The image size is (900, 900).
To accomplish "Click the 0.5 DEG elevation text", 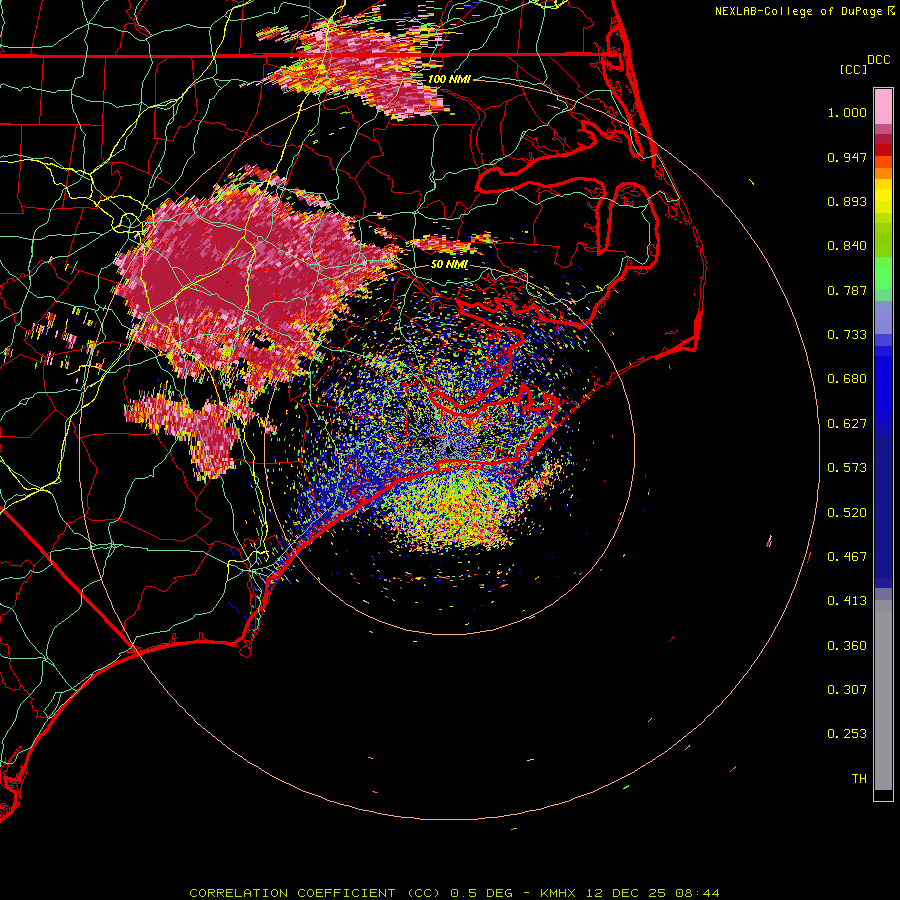I will [x=481, y=893].
